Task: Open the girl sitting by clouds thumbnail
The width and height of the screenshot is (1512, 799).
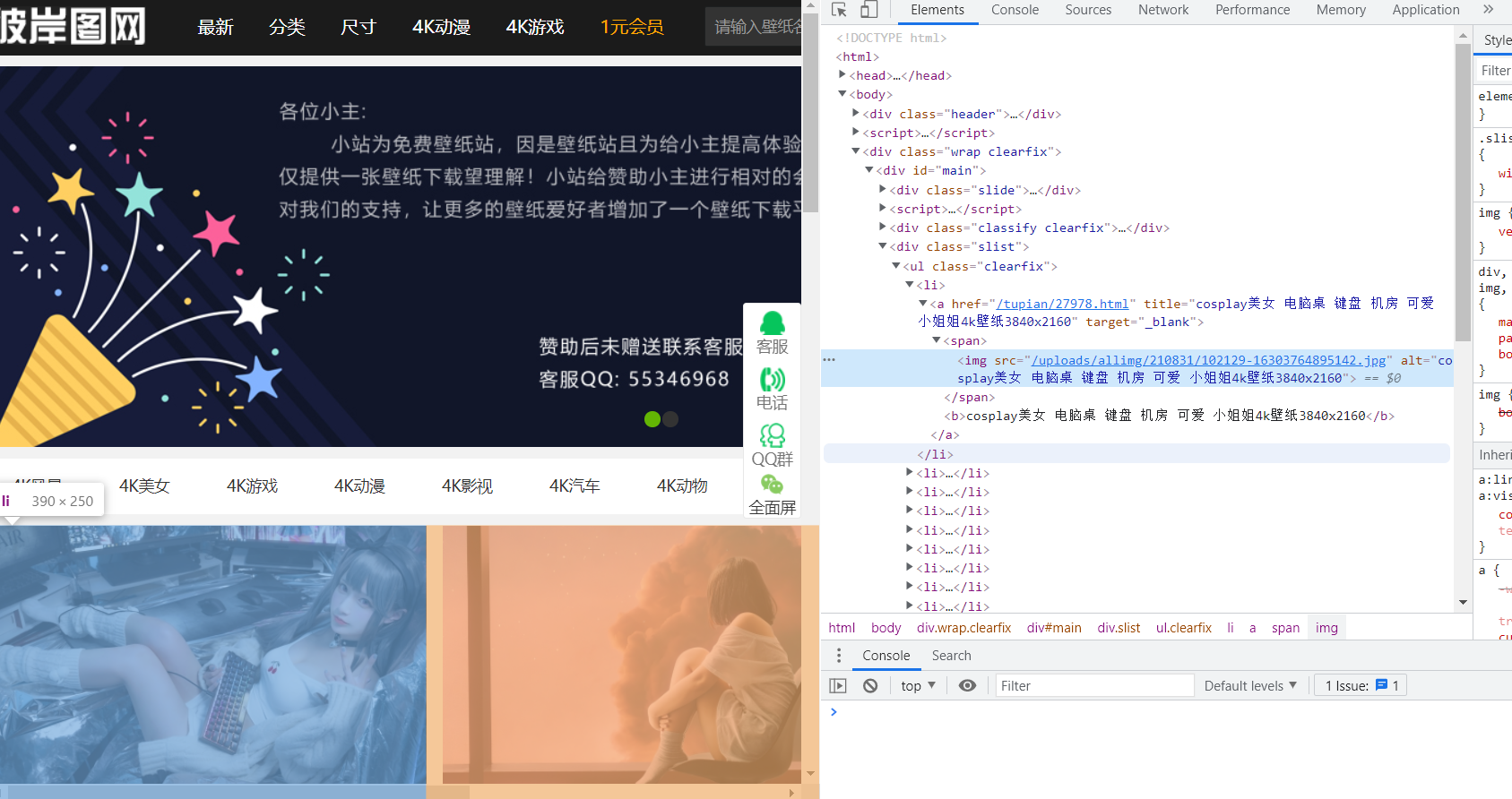Action: 622,655
